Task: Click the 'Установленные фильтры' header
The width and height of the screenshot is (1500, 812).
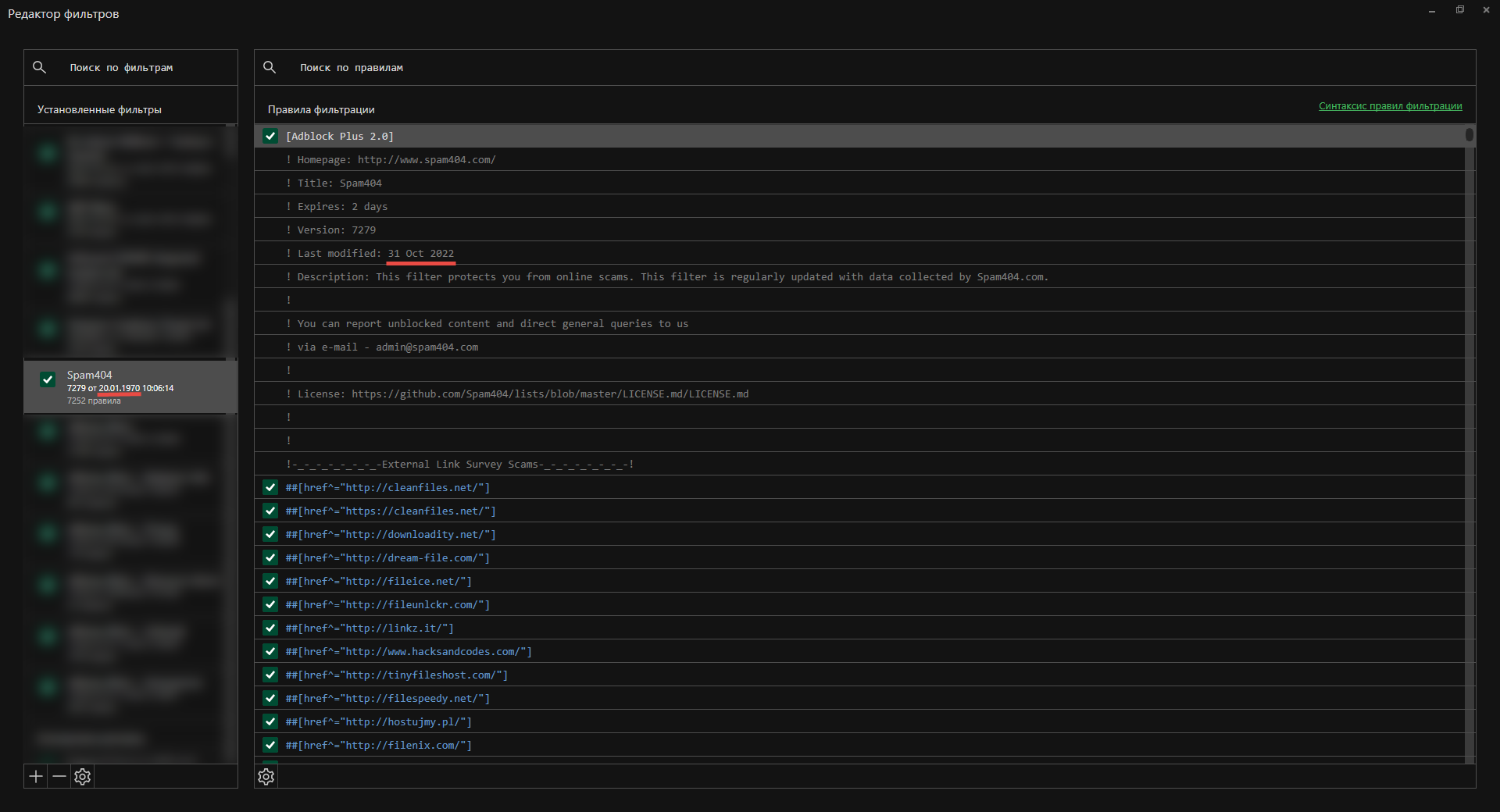Action: tap(99, 110)
